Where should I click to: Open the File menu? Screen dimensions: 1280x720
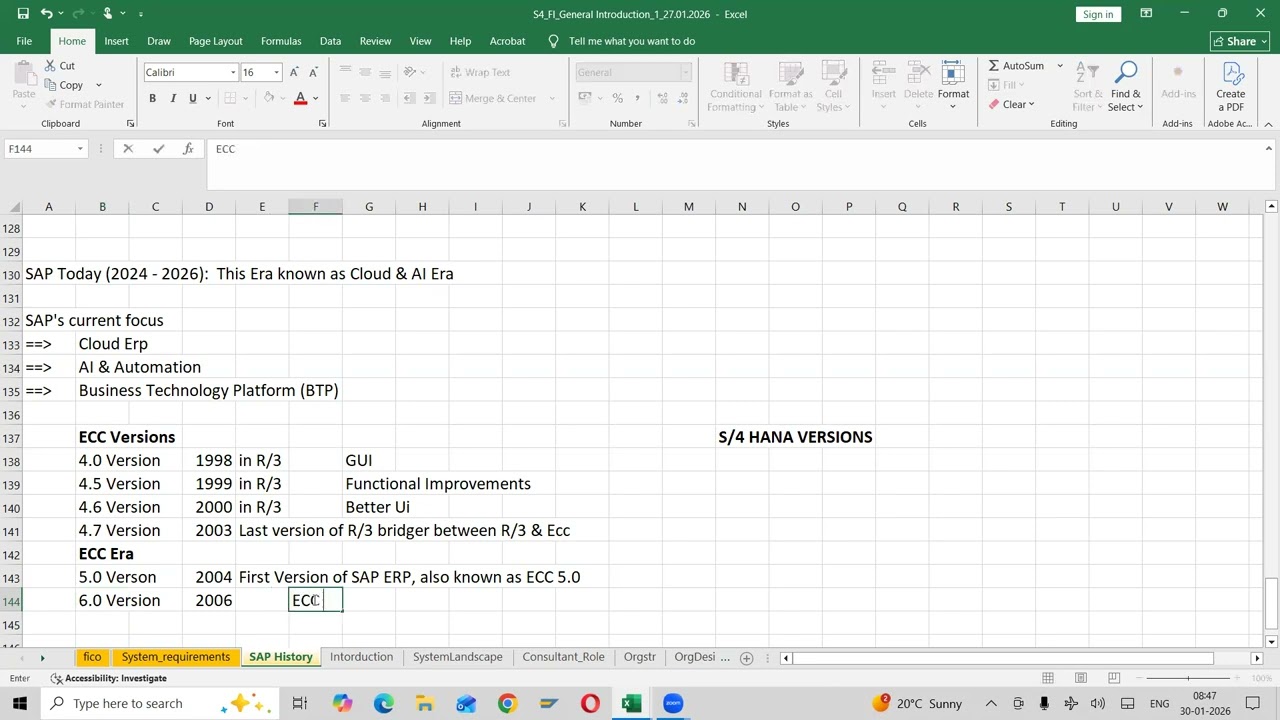click(x=24, y=41)
